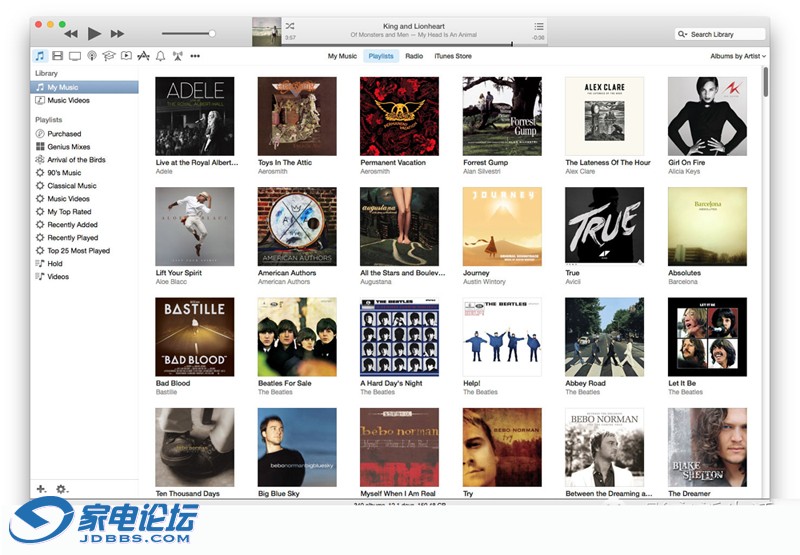Toggle shuffle in the now playing display
800x555 pixels.
tap(290, 26)
